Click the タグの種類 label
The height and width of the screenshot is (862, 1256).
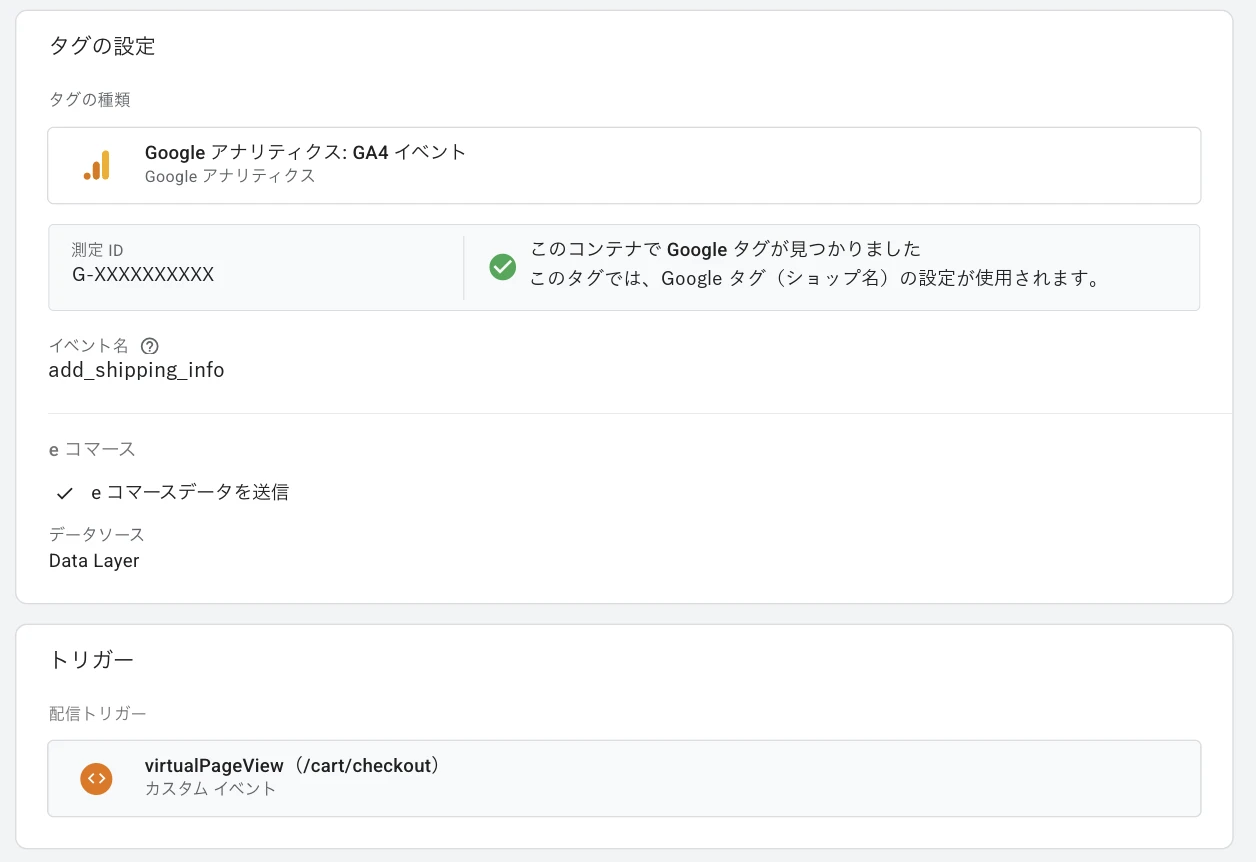90,100
